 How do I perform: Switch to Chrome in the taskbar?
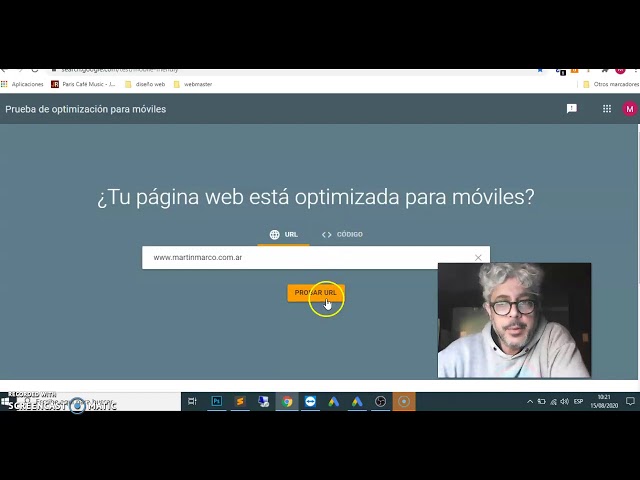[x=287, y=402]
